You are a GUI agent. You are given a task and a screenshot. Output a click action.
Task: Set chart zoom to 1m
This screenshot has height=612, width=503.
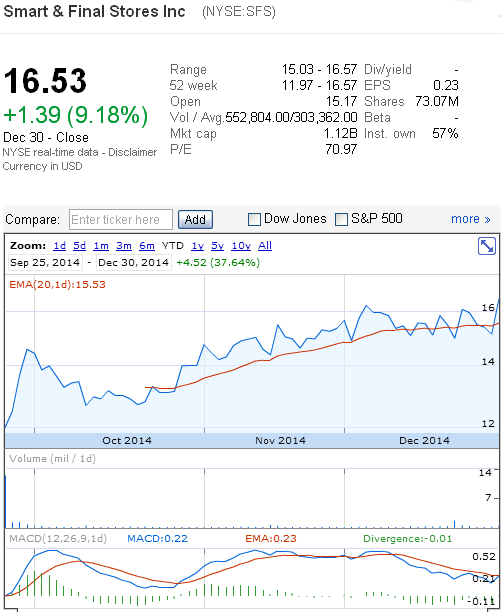click(101, 246)
